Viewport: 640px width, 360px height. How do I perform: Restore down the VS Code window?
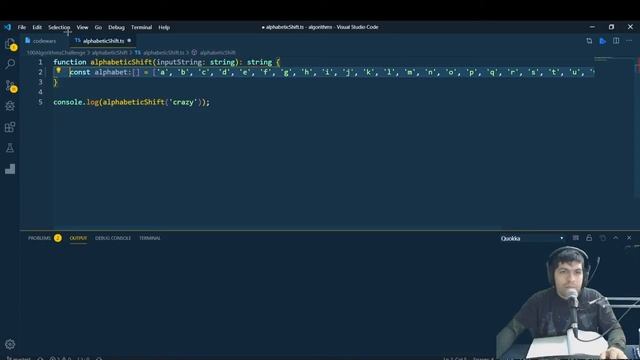[611, 27]
